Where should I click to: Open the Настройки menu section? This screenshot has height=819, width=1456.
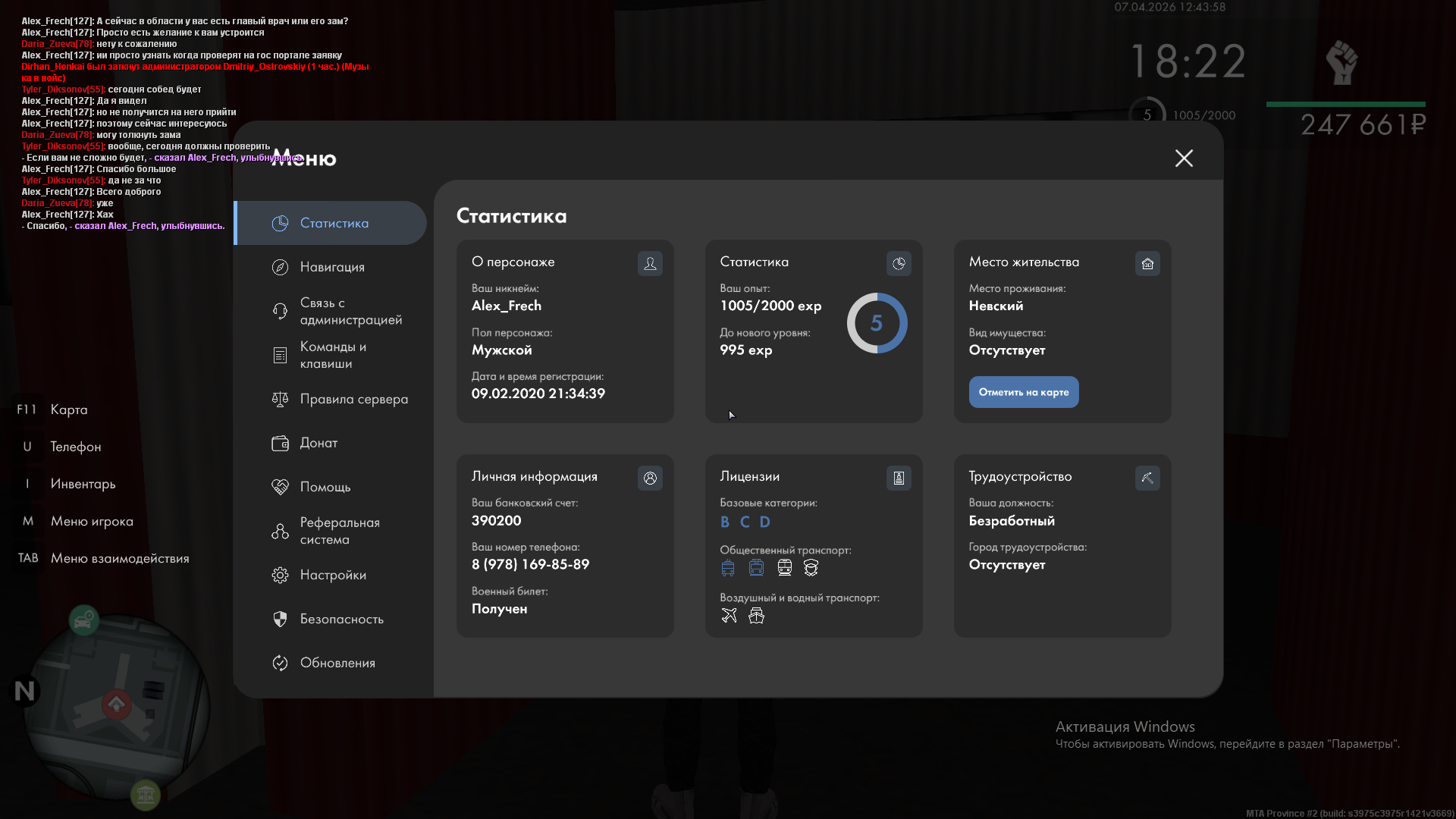332,575
